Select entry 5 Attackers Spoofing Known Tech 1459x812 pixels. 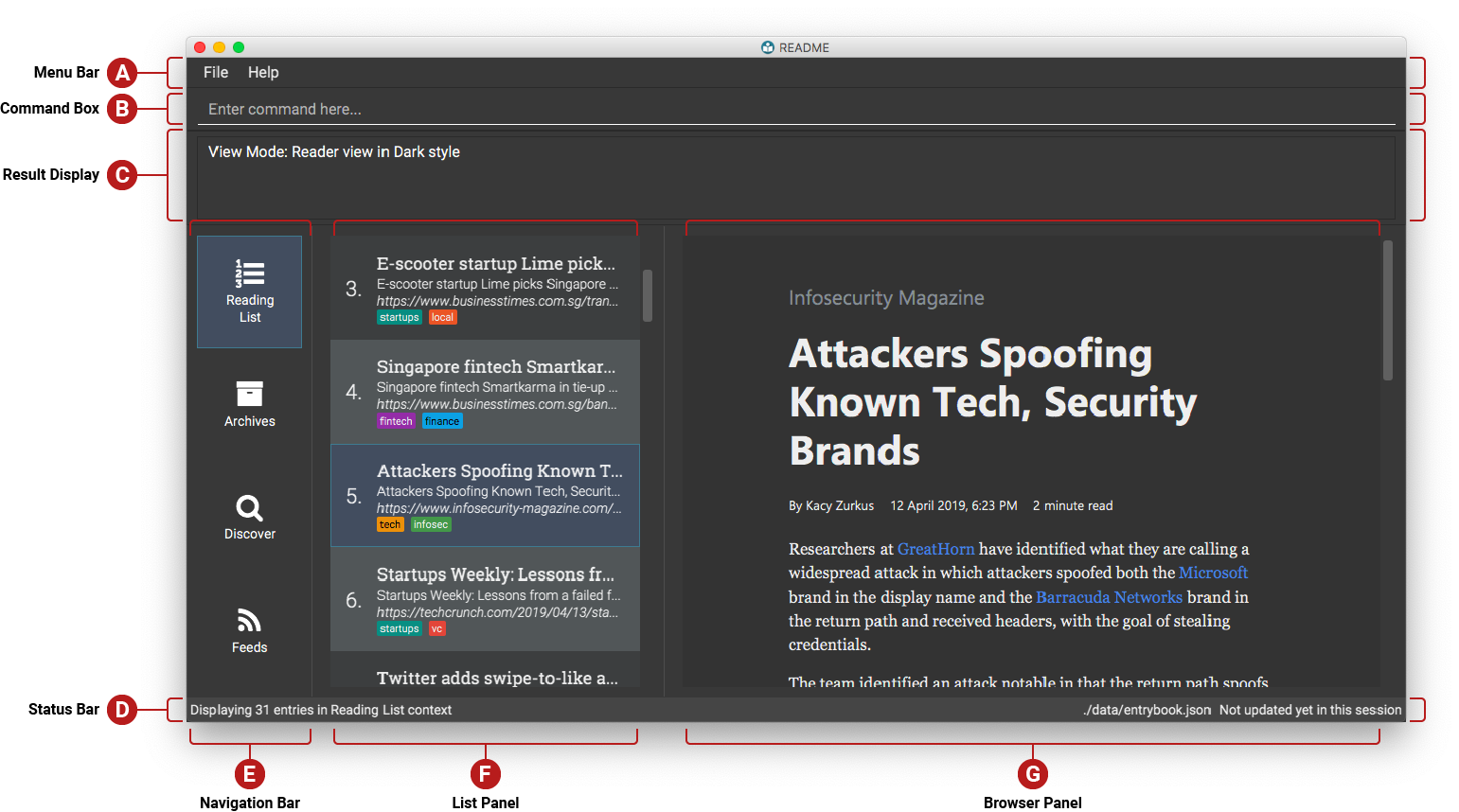point(485,496)
